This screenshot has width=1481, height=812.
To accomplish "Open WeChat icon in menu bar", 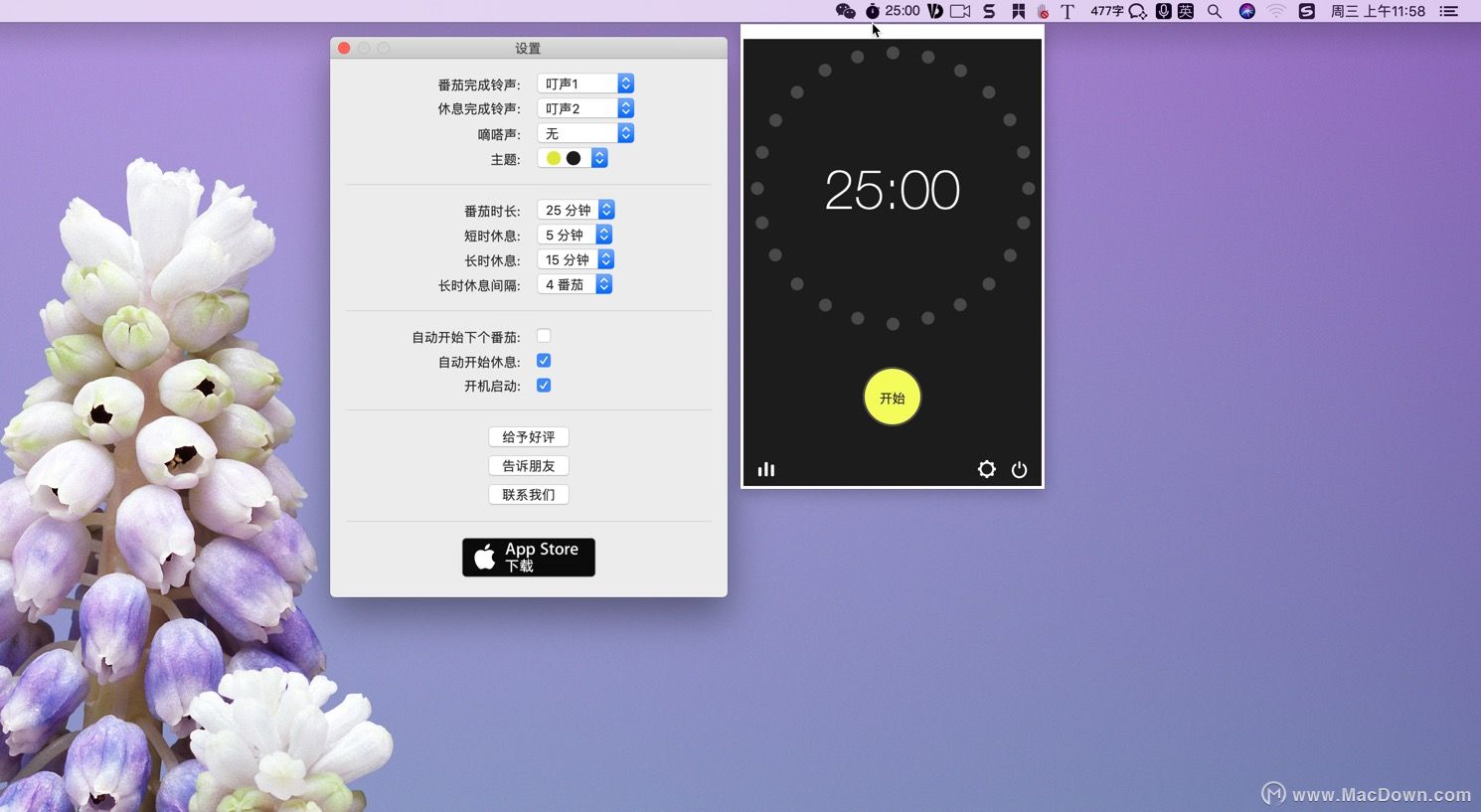I will 846,11.
